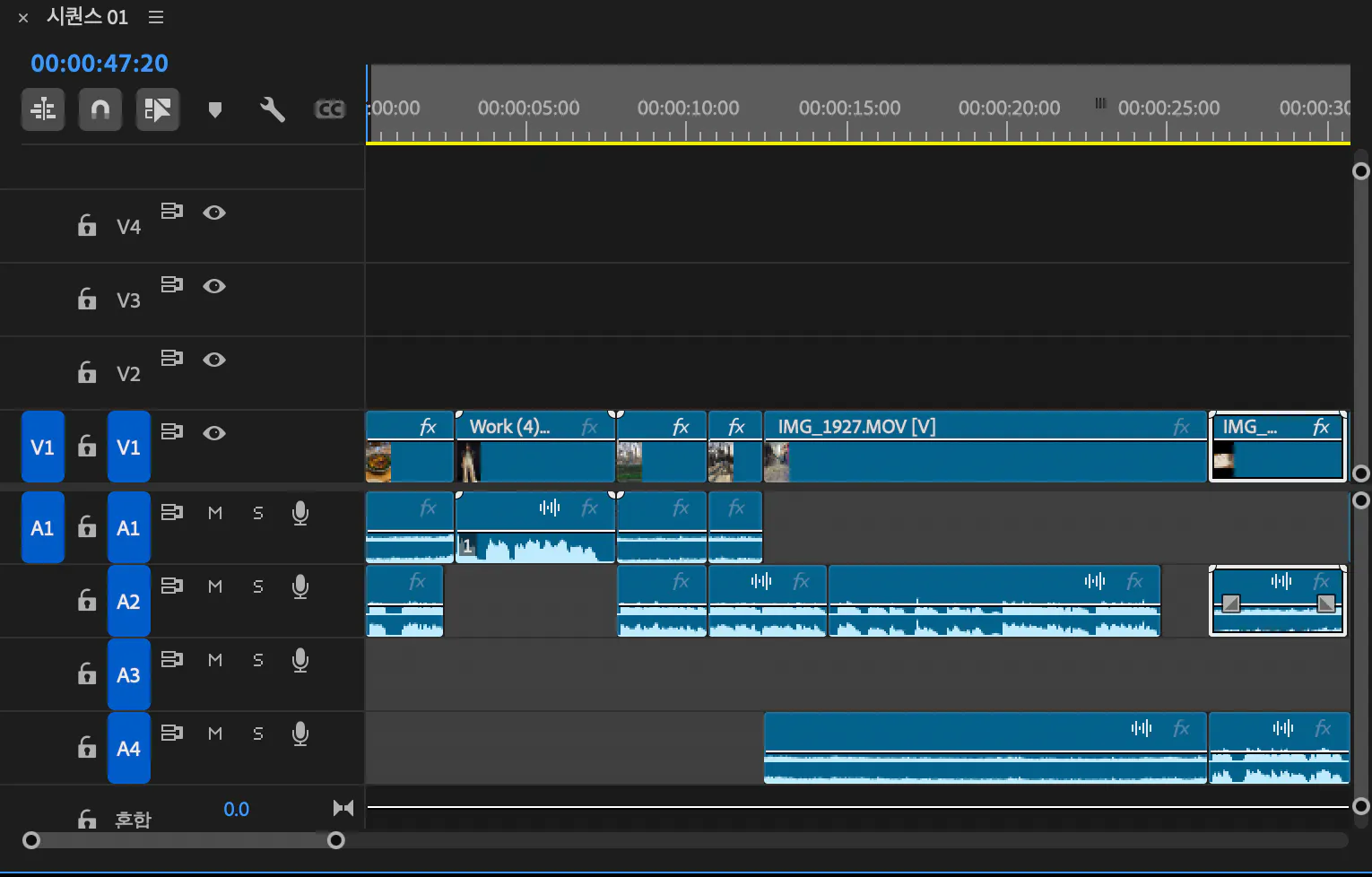Open the sequence panel hamburger menu
The width and height of the screenshot is (1372, 877).
(156, 17)
